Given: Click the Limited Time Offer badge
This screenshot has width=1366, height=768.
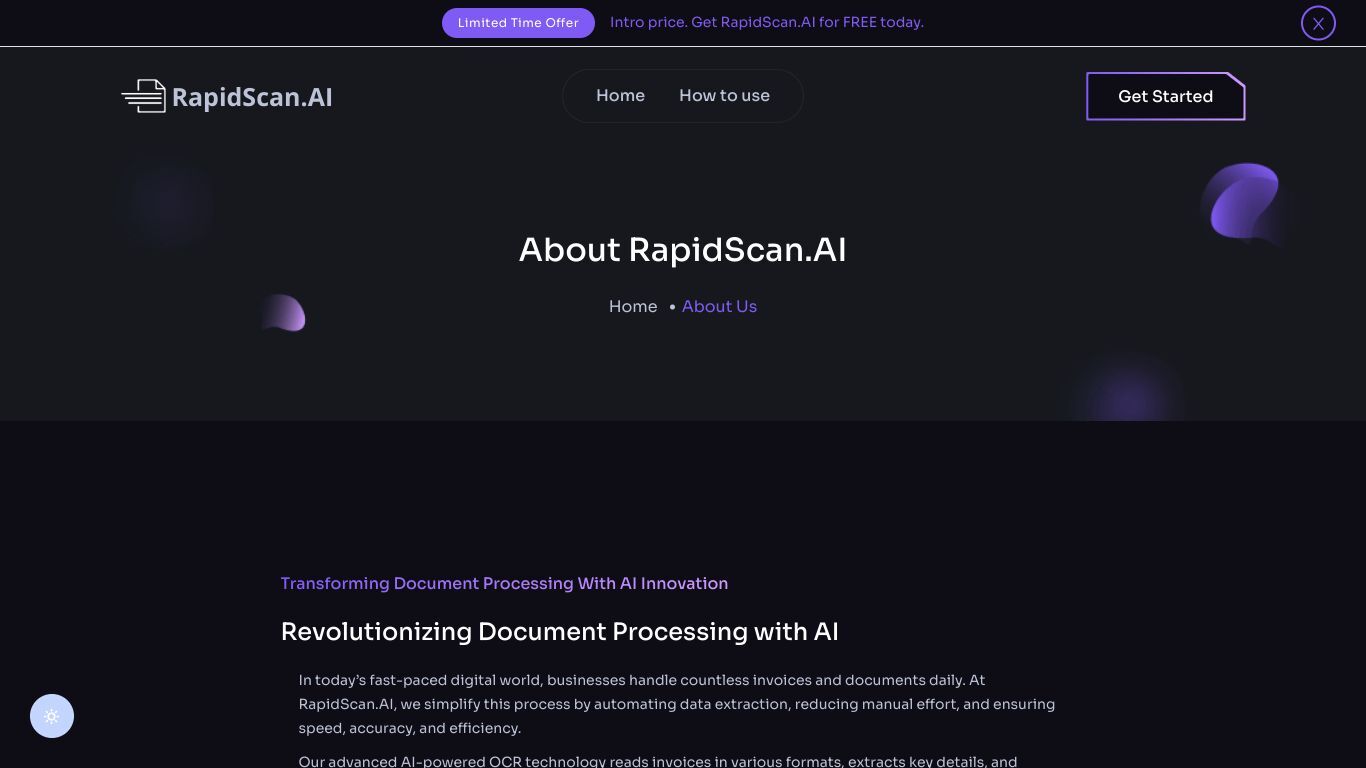Looking at the screenshot, I should (x=518, y=23).
